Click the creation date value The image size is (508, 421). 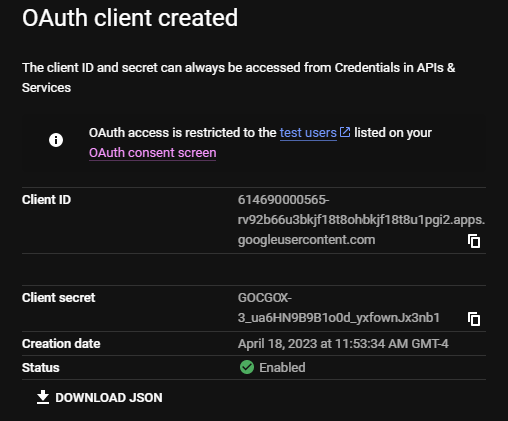343,344
